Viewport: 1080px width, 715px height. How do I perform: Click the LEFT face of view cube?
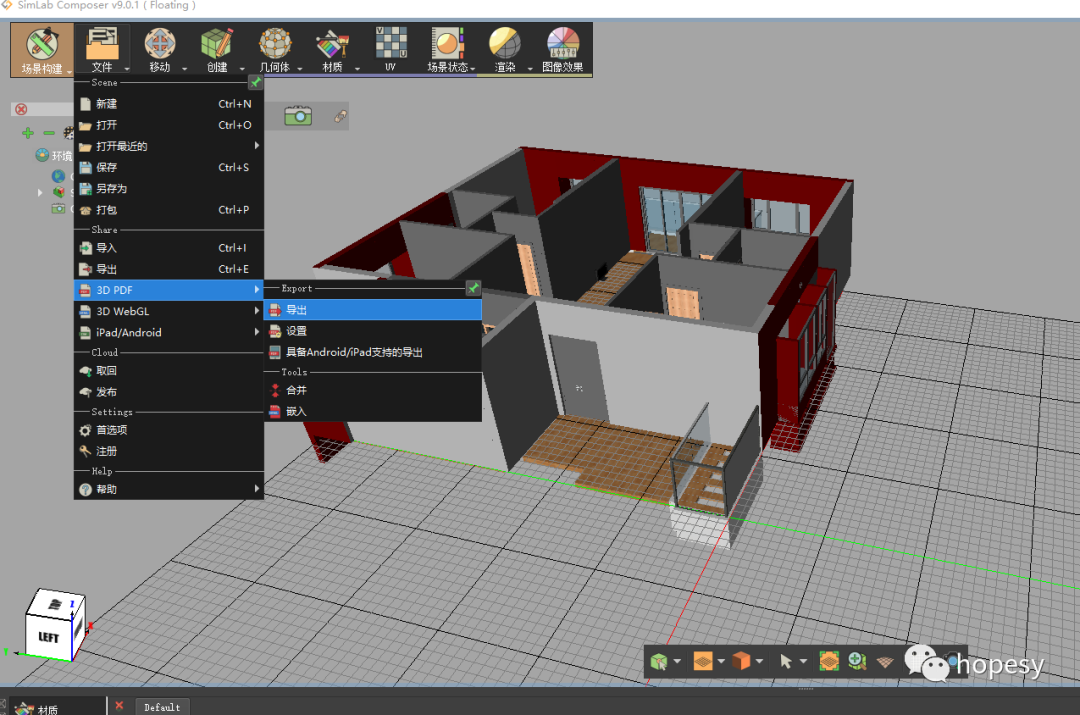pos(48,637)
